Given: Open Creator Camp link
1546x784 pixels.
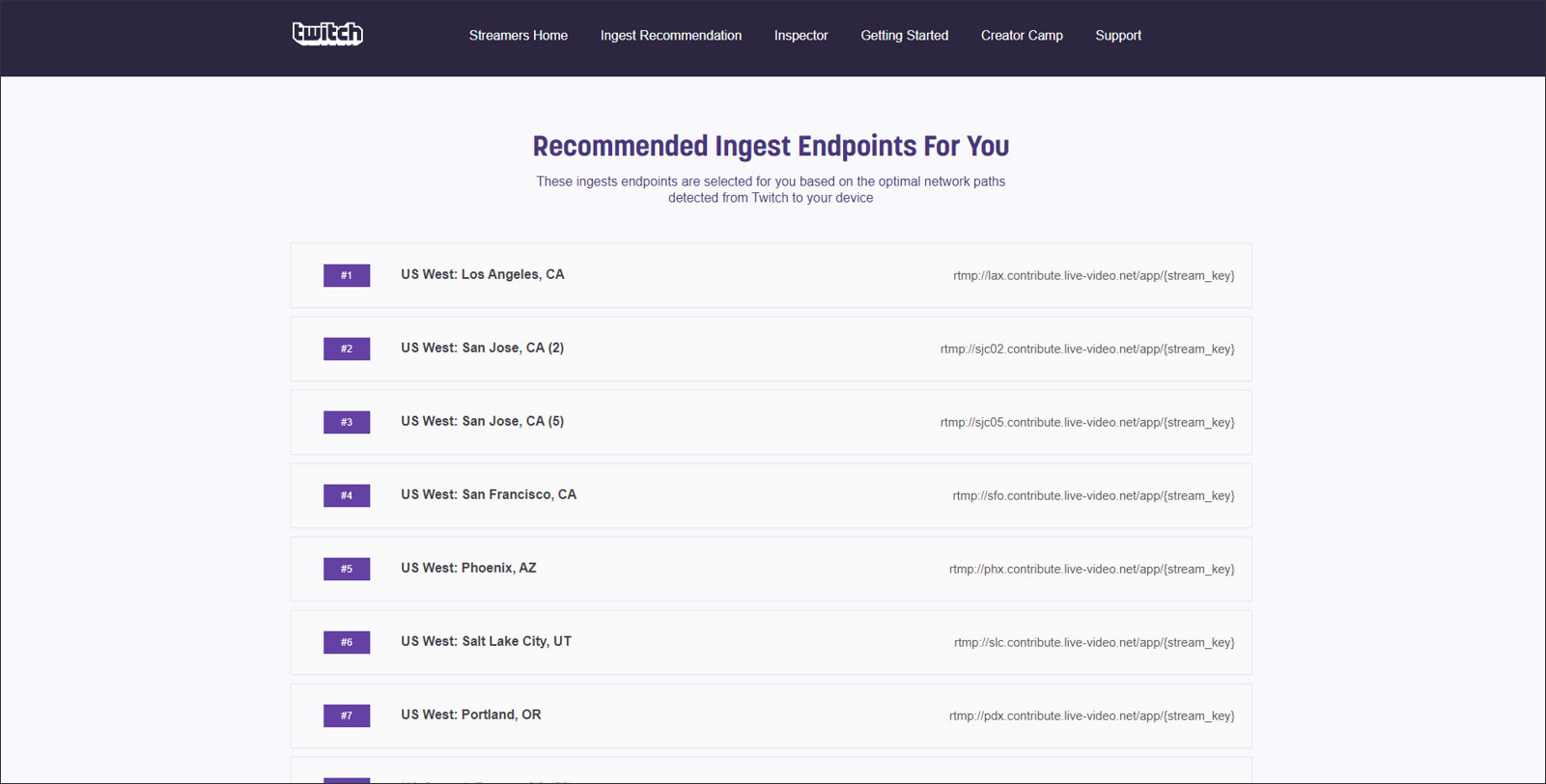Looking at the screenshot, I should [x=1022, y=36].
